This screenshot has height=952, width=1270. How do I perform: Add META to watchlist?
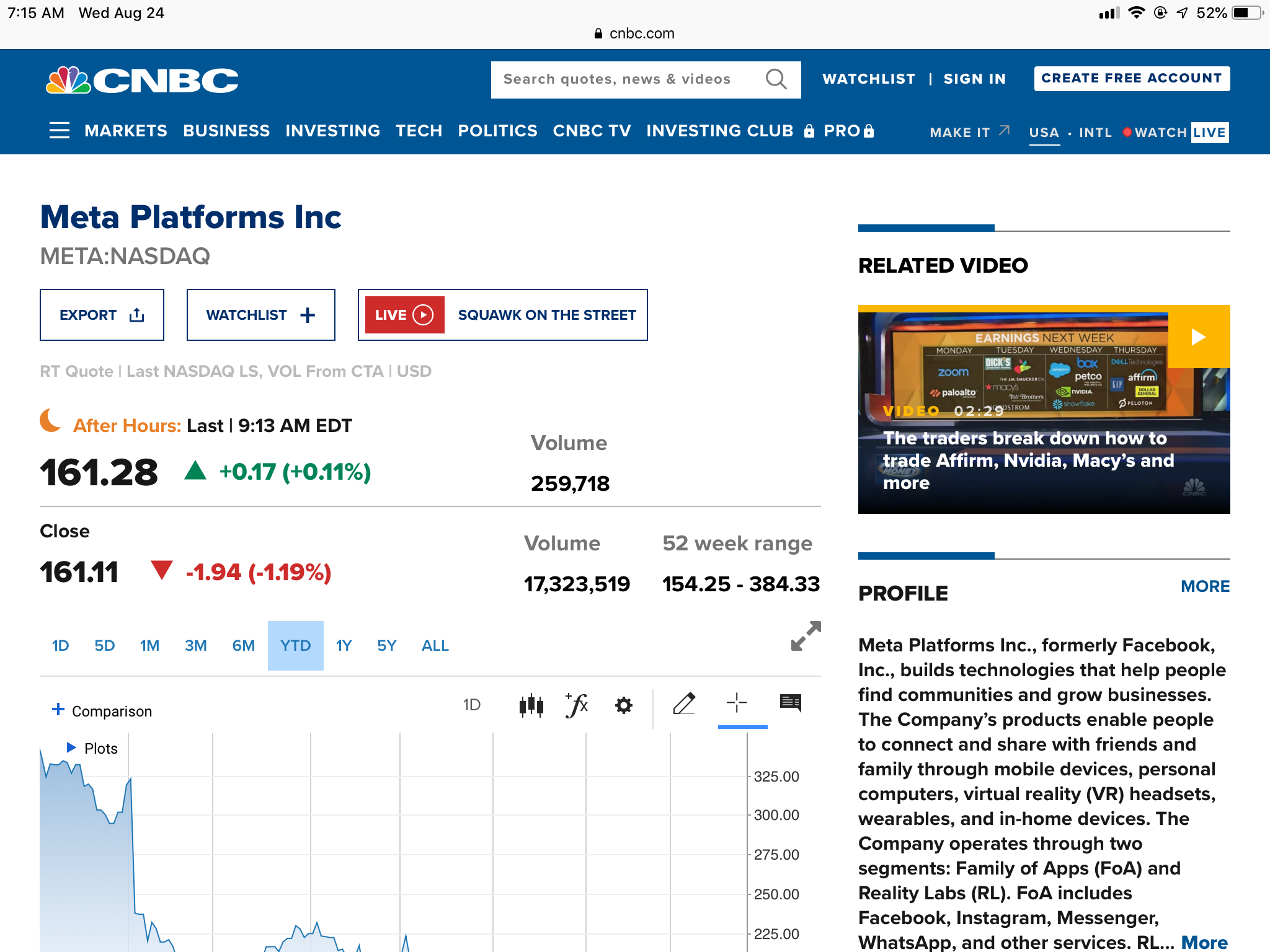pos(261,315)
